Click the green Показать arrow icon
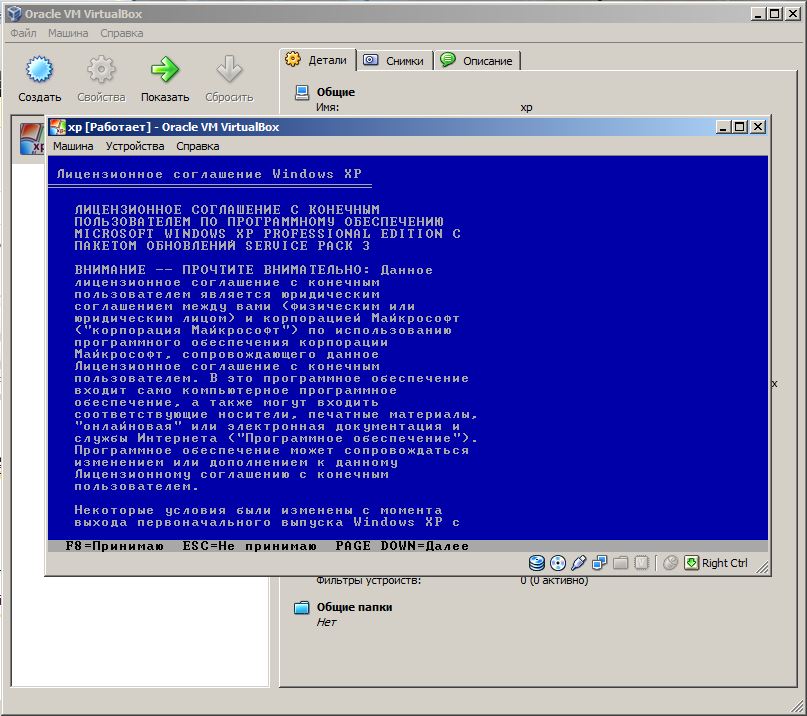Screen dimensions: 807x716 [x=165, y=69]
